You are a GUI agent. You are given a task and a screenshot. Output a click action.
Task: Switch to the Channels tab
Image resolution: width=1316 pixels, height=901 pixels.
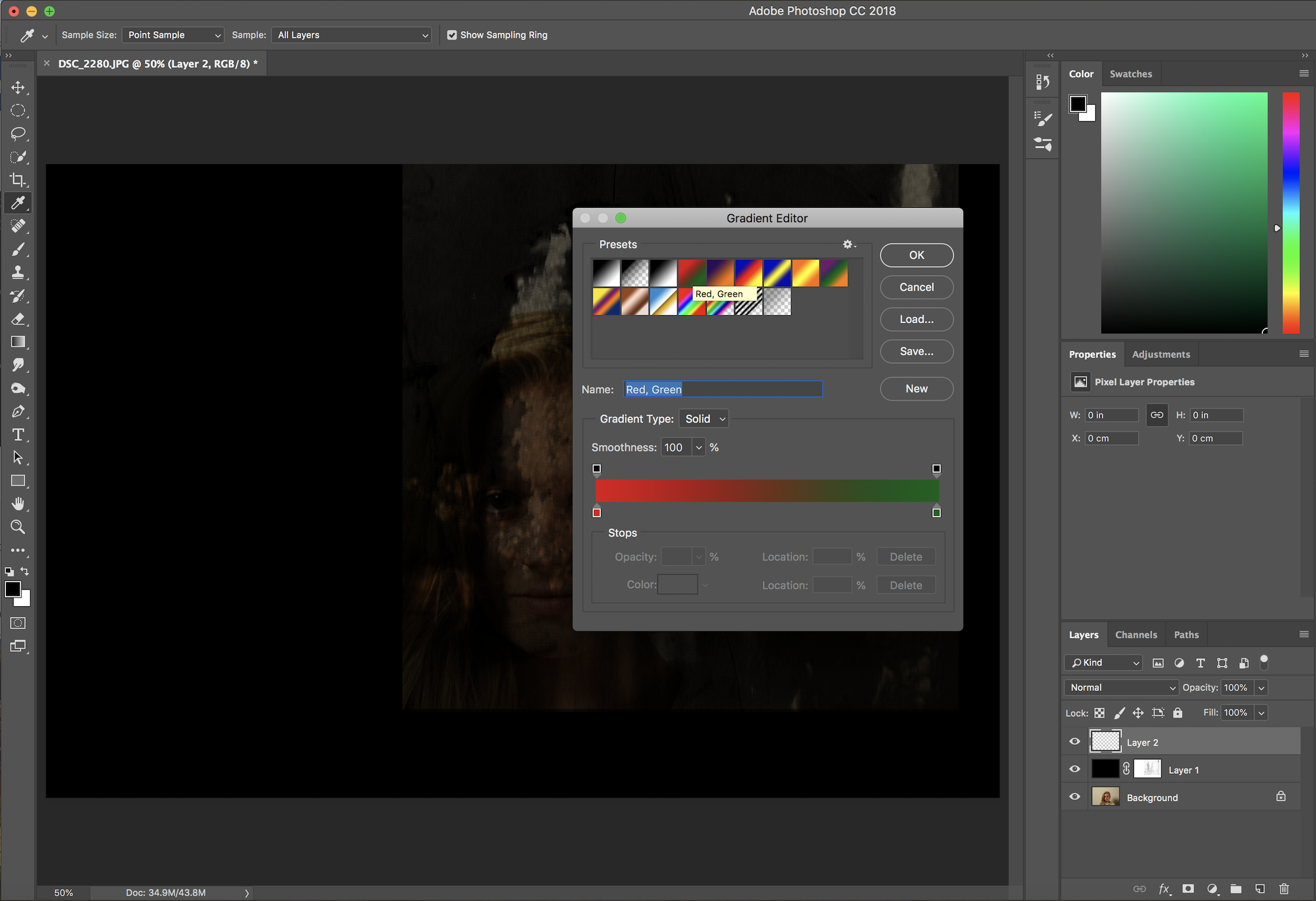pyautogui.click(x=1136, y=635)
